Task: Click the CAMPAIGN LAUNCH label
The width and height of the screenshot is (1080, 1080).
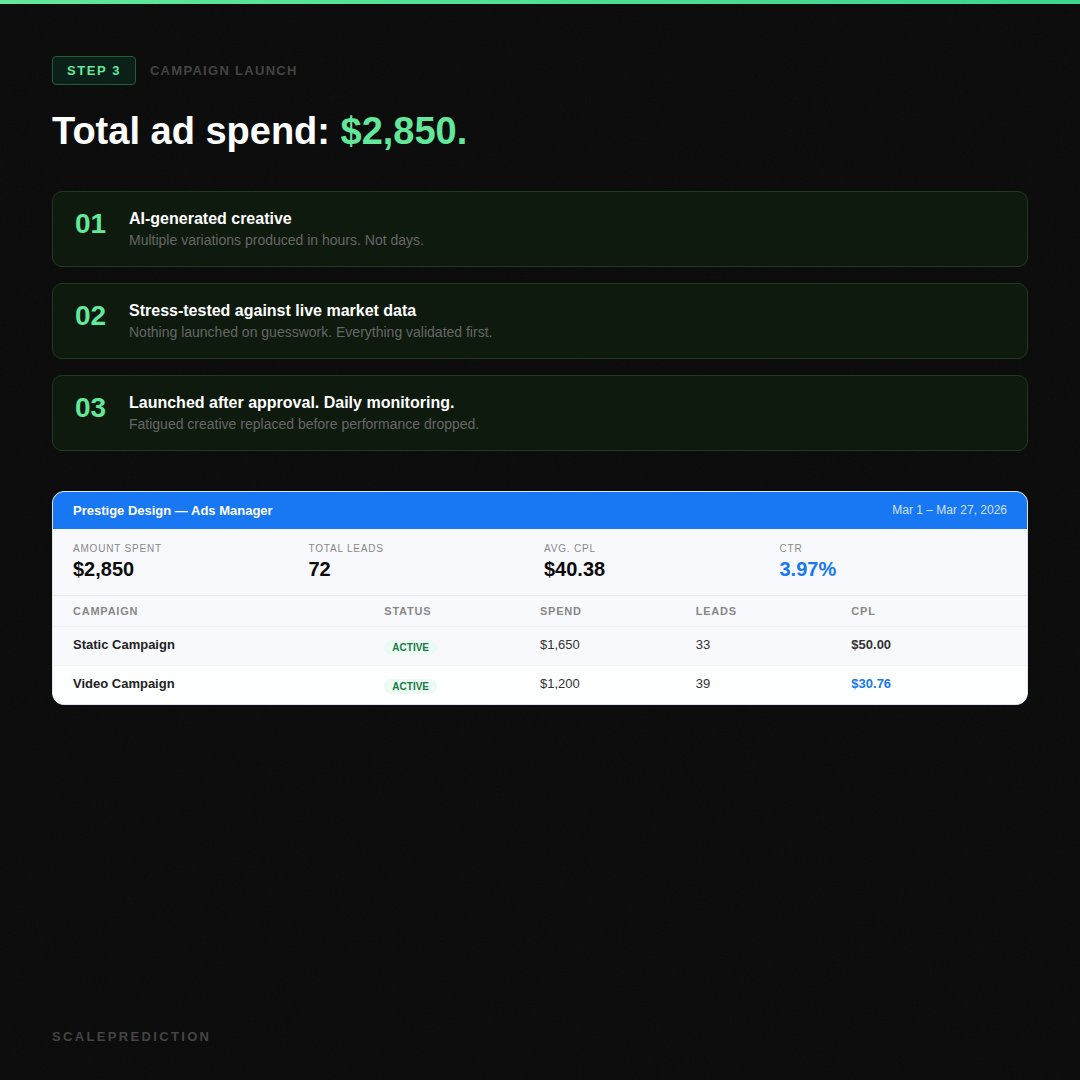Action: 223,71
